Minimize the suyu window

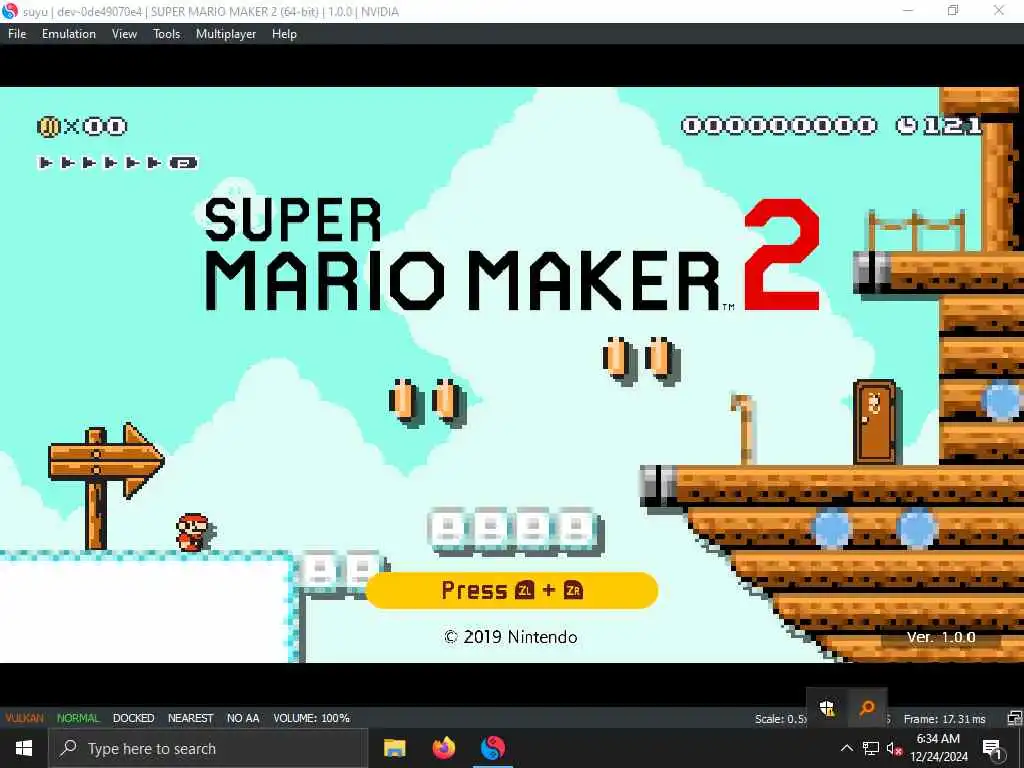pos(908,10)
